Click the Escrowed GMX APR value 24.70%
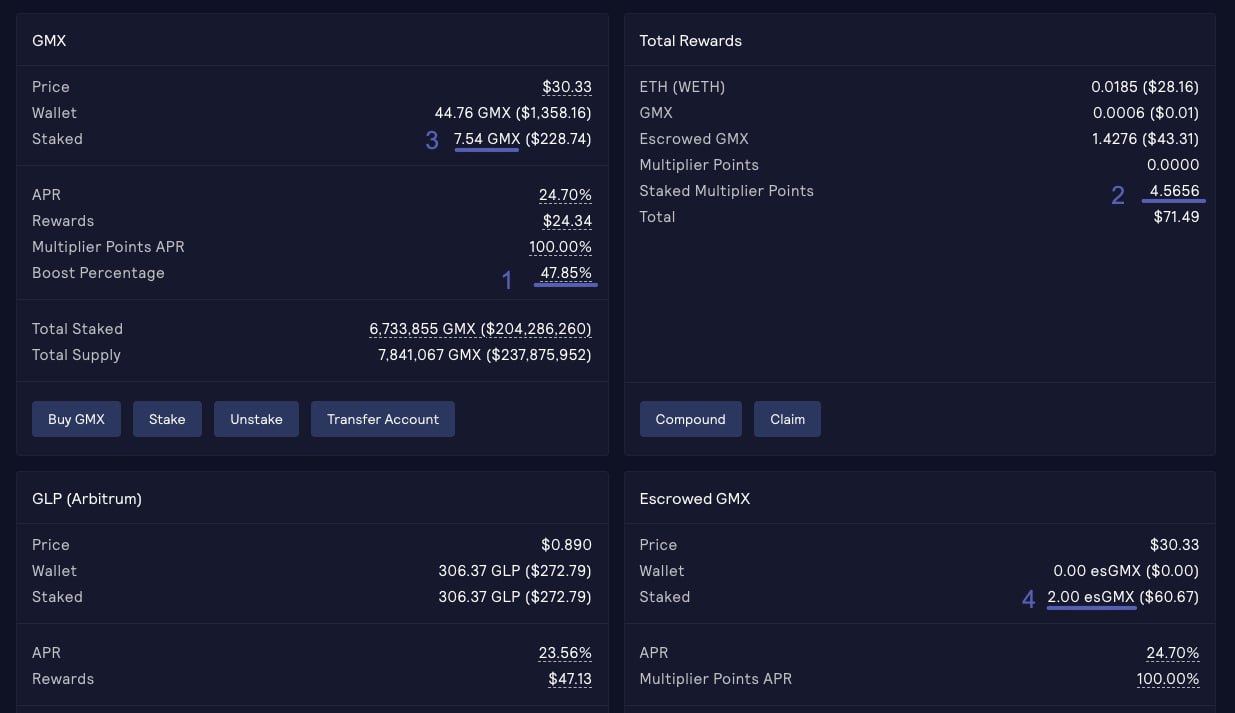Screen dimensions: 1235x713 pos(1172,653)
